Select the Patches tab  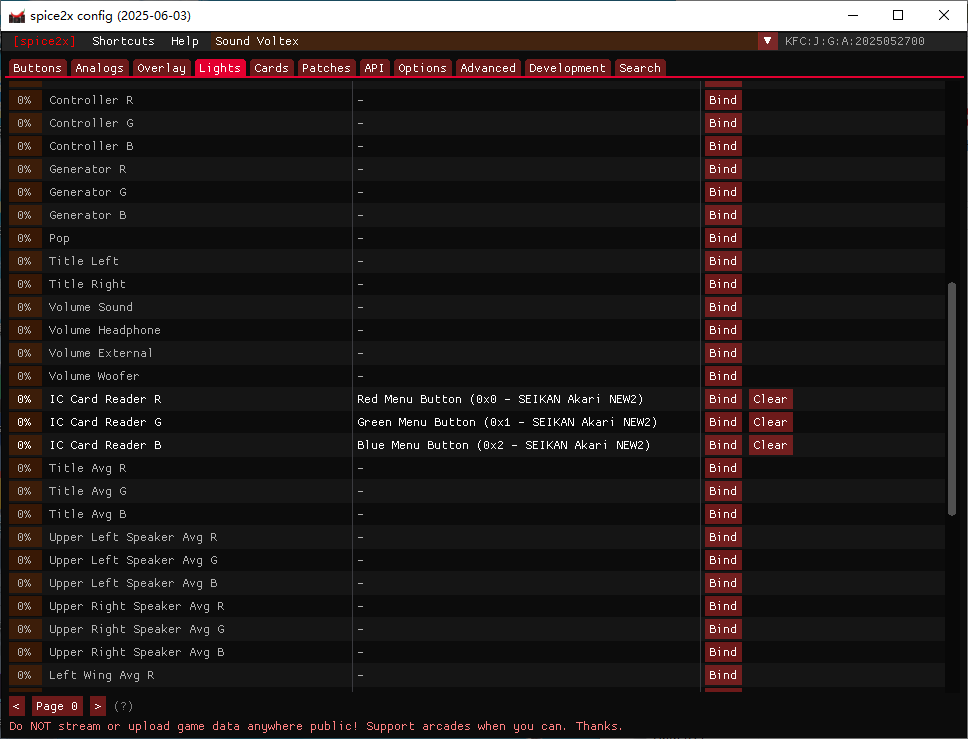pos(326,68)
